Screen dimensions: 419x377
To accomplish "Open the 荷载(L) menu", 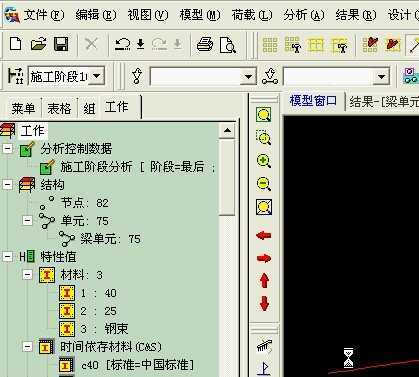I will click(252, 15).
